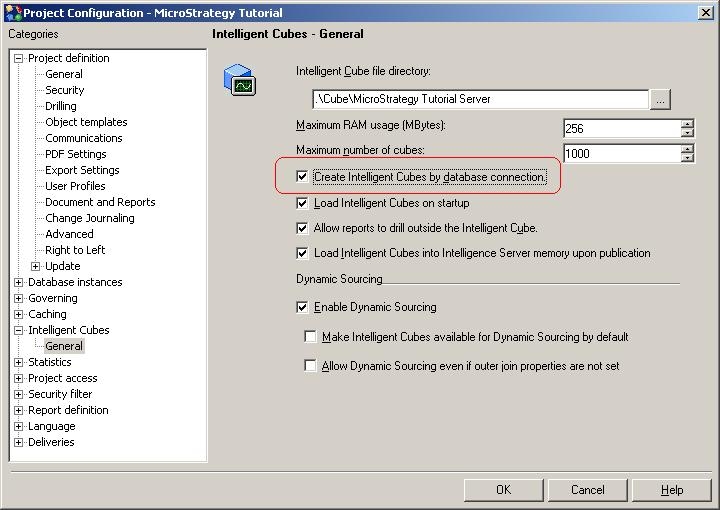Expand the Database instances node
This screenshot has width=720, height=510.
tap(18, 282)
